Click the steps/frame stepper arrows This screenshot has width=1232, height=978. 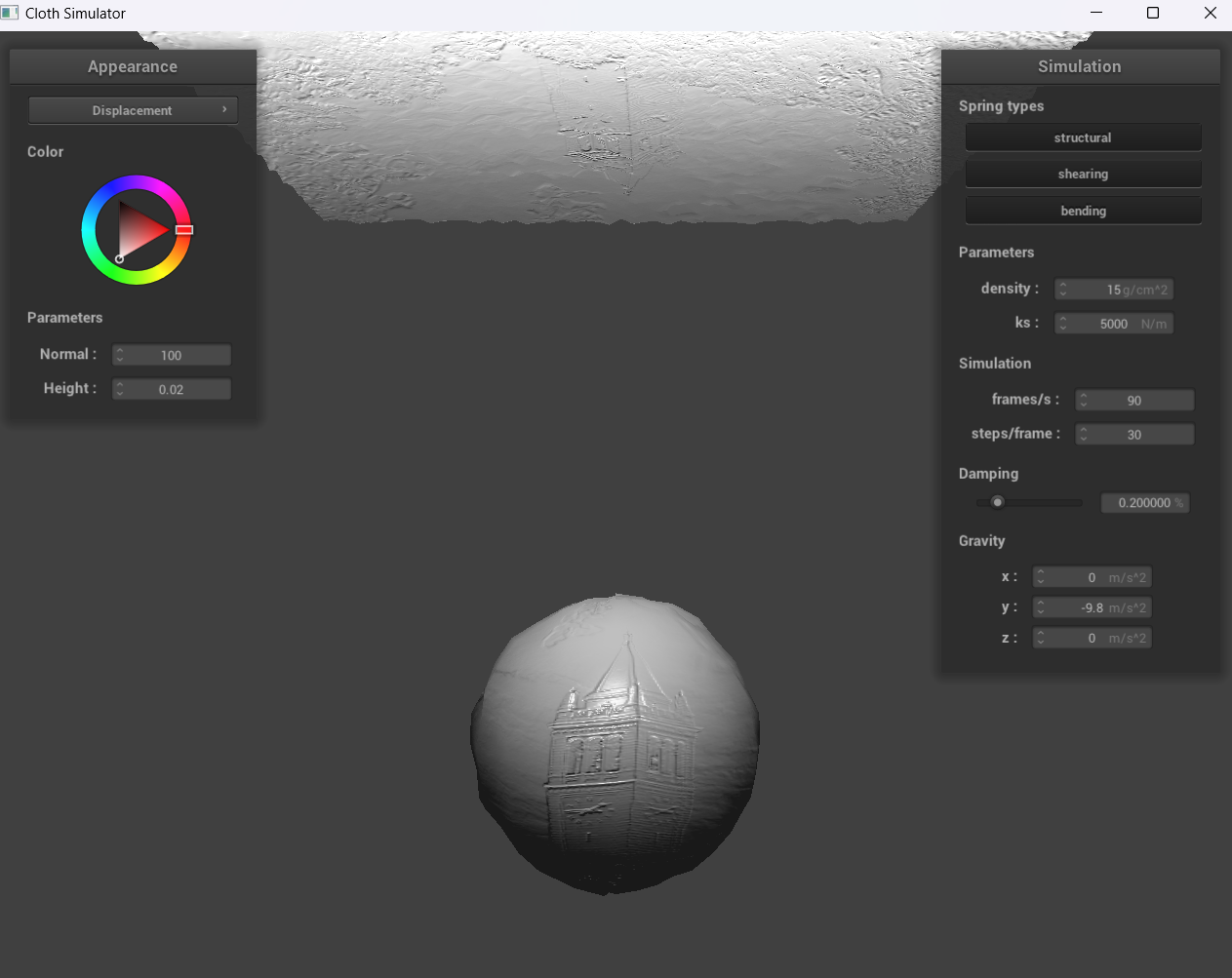[1084, 434]
